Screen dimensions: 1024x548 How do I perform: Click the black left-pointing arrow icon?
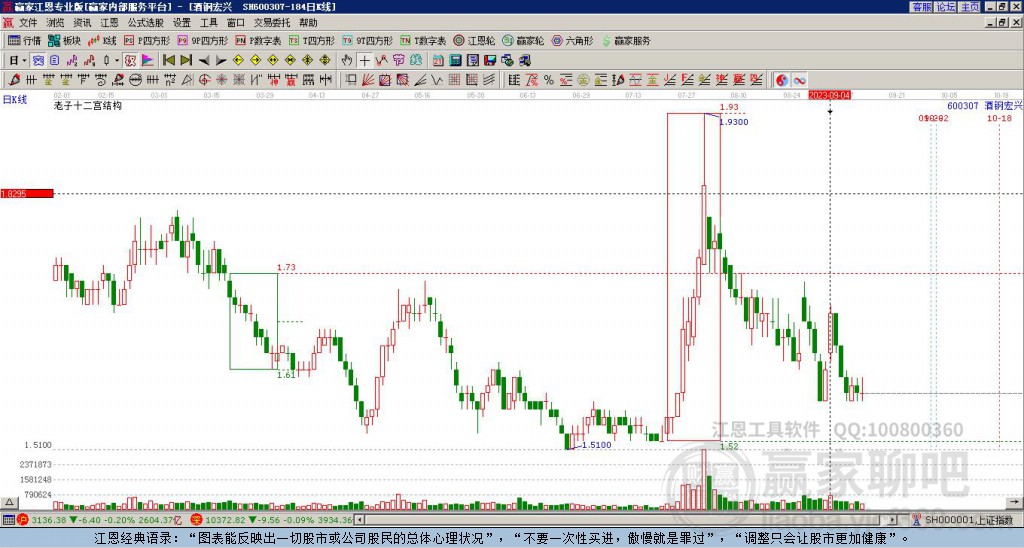point(204,60)
